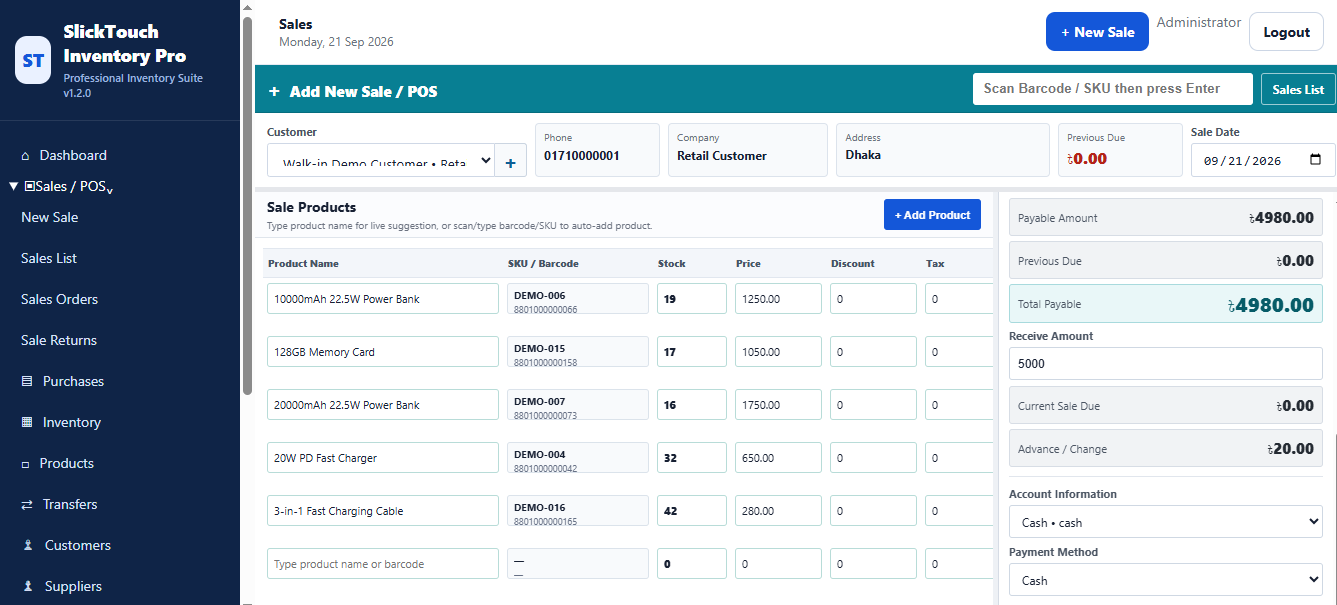Viewport: 1337px width, 605px height.
Task: Click the Inventory grid icon
Action: click(x=27, y=423)
